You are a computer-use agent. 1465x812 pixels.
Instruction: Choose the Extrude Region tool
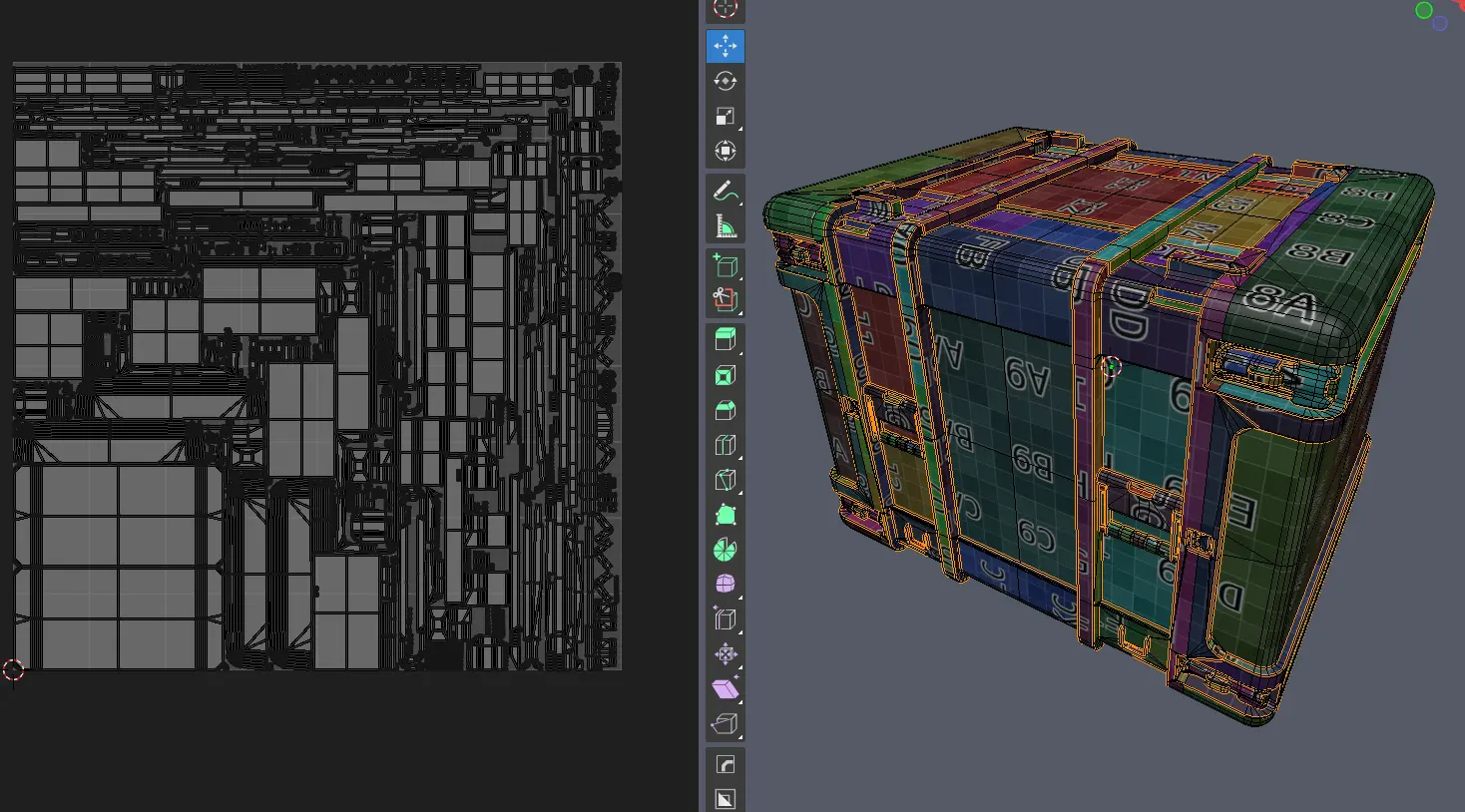726,340
